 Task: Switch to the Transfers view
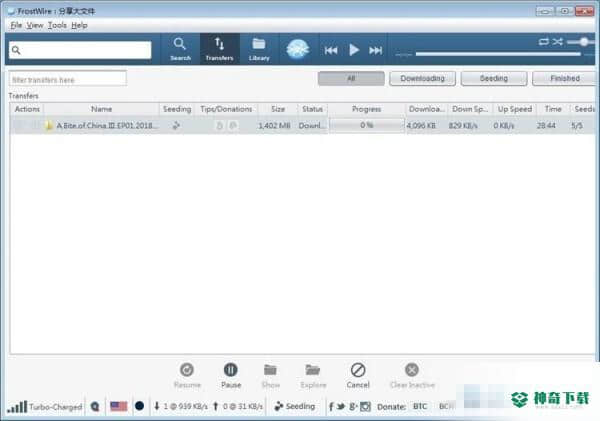[x=219, y=49]
